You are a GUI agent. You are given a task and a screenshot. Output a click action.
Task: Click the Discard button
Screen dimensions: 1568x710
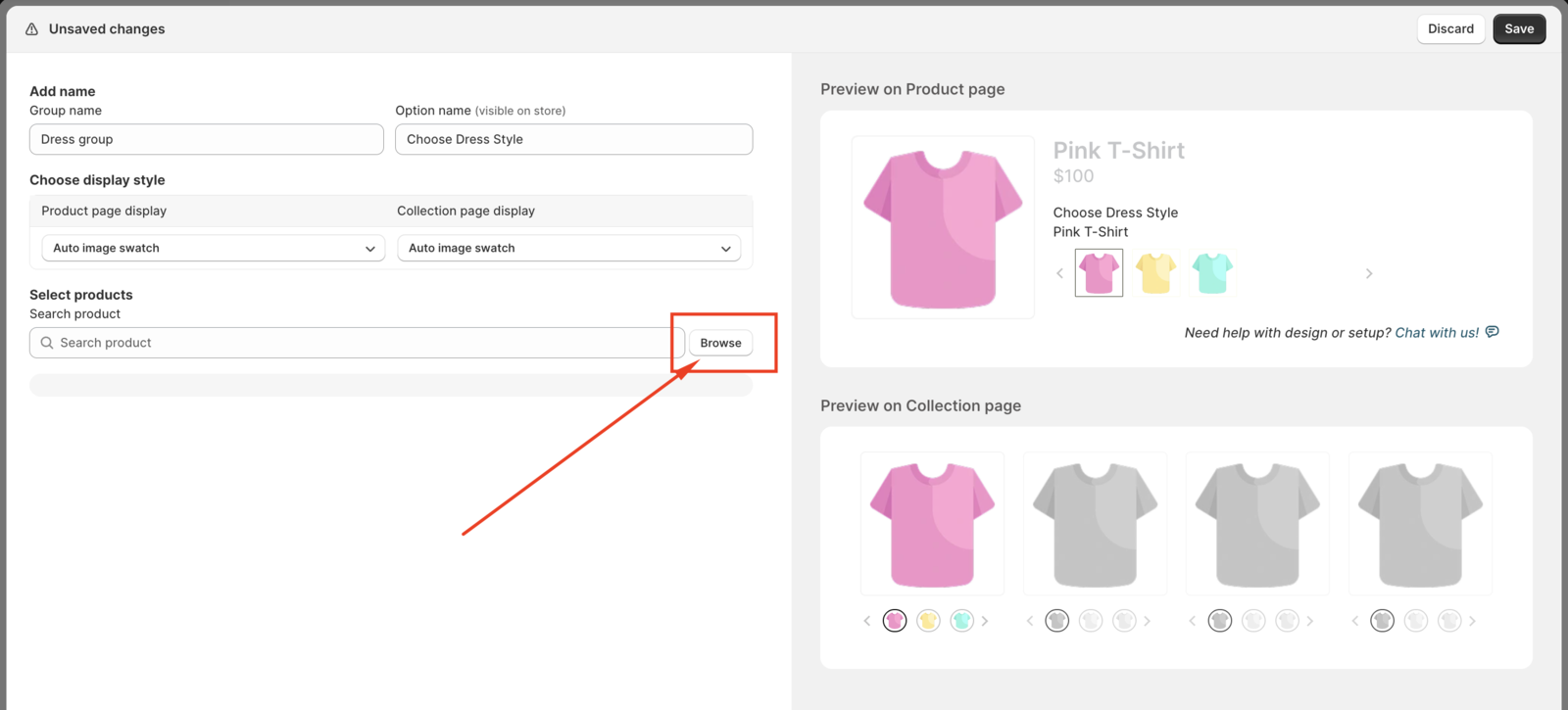(1450, 28)
